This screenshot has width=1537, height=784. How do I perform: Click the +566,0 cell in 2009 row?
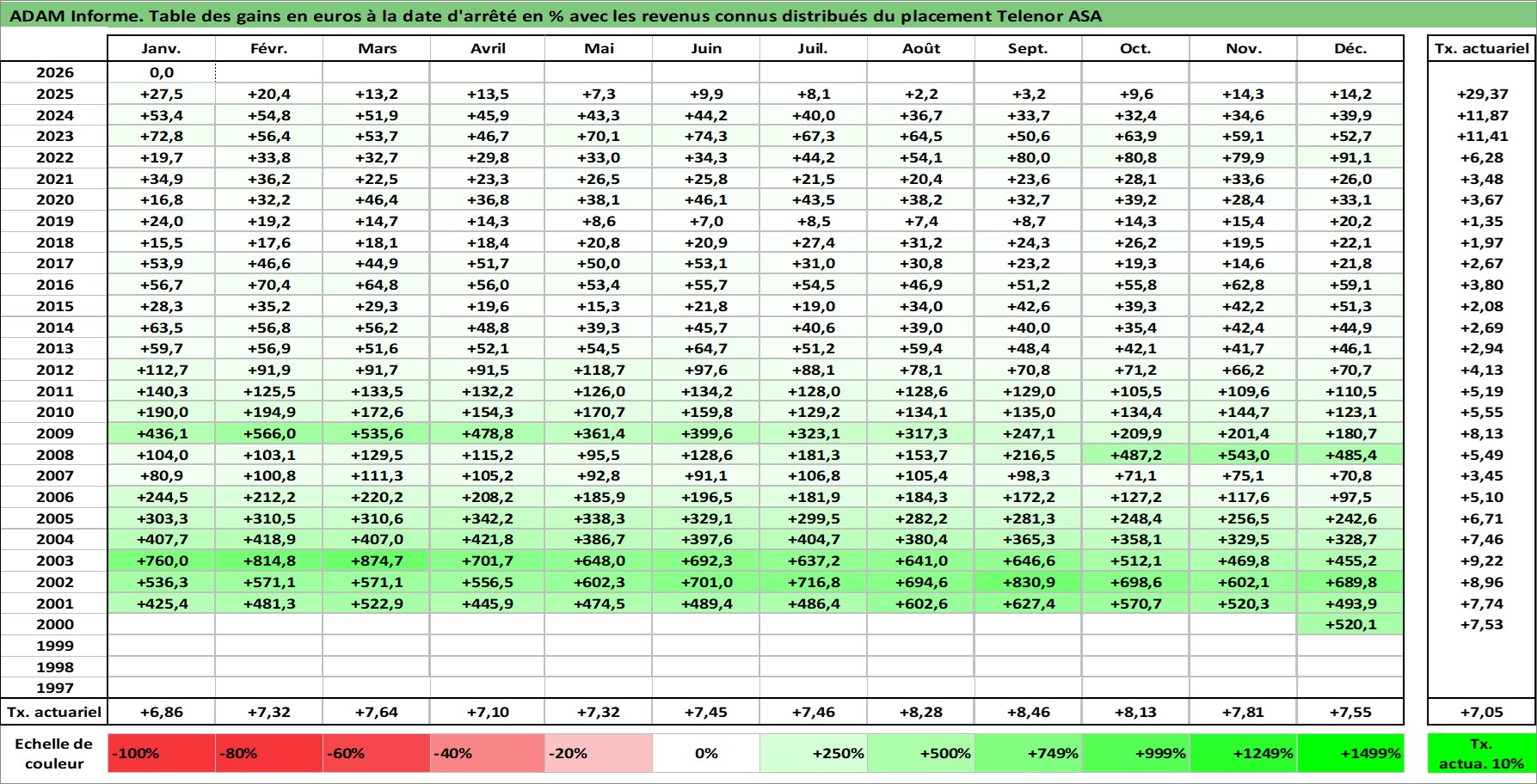coord(269,434)
